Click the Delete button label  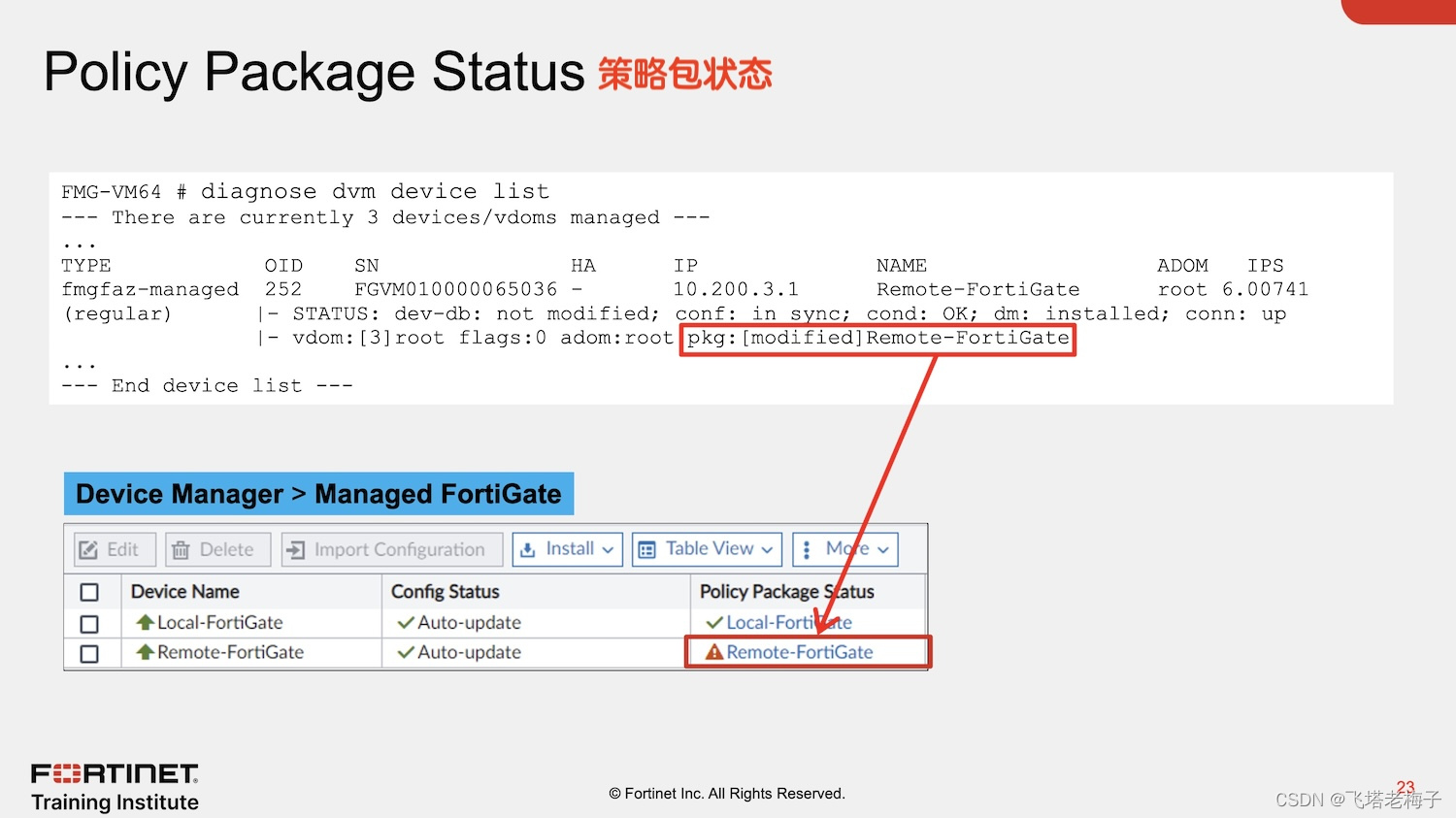pos(226,550)
